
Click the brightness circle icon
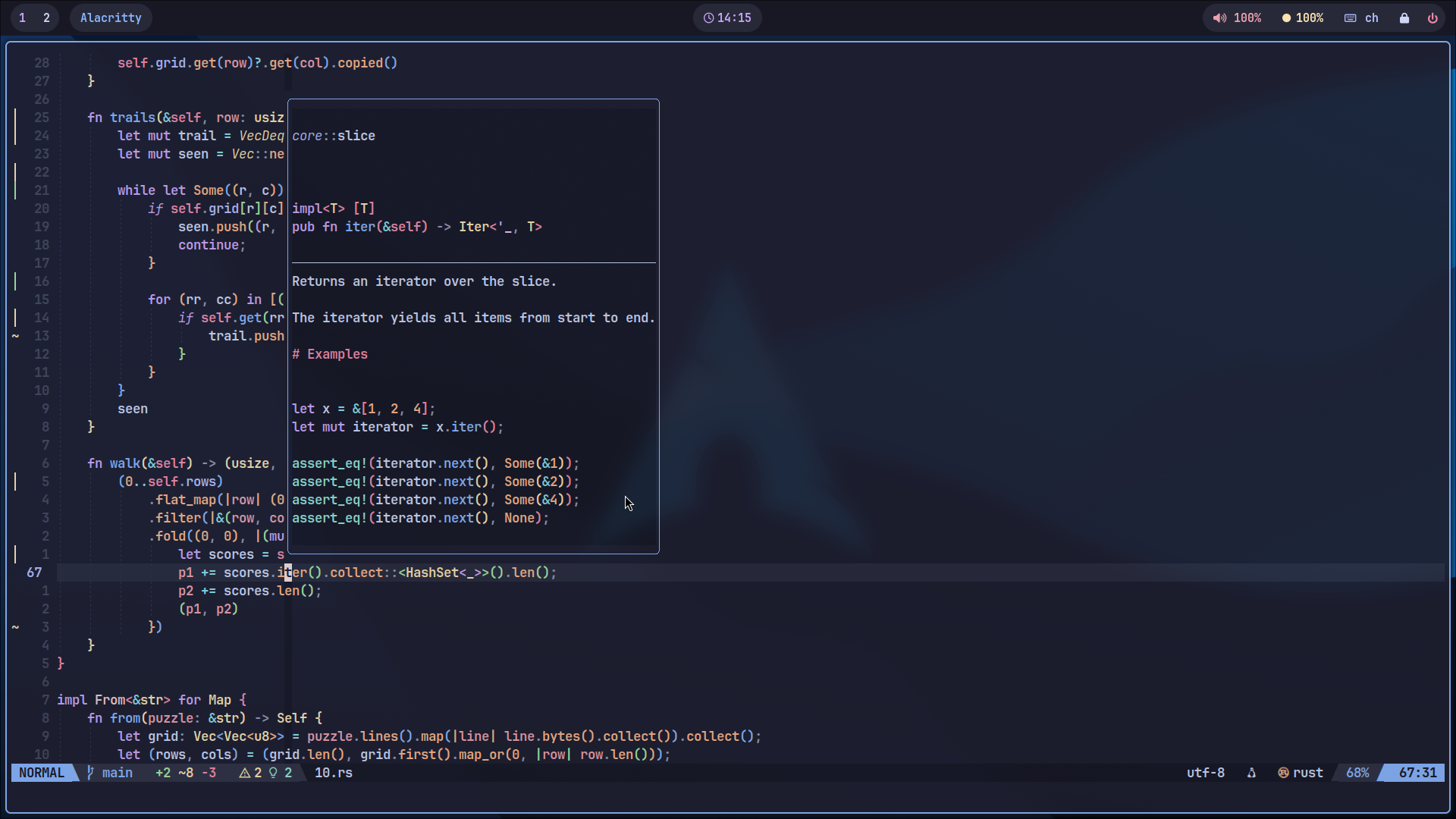coord(1286,18)
